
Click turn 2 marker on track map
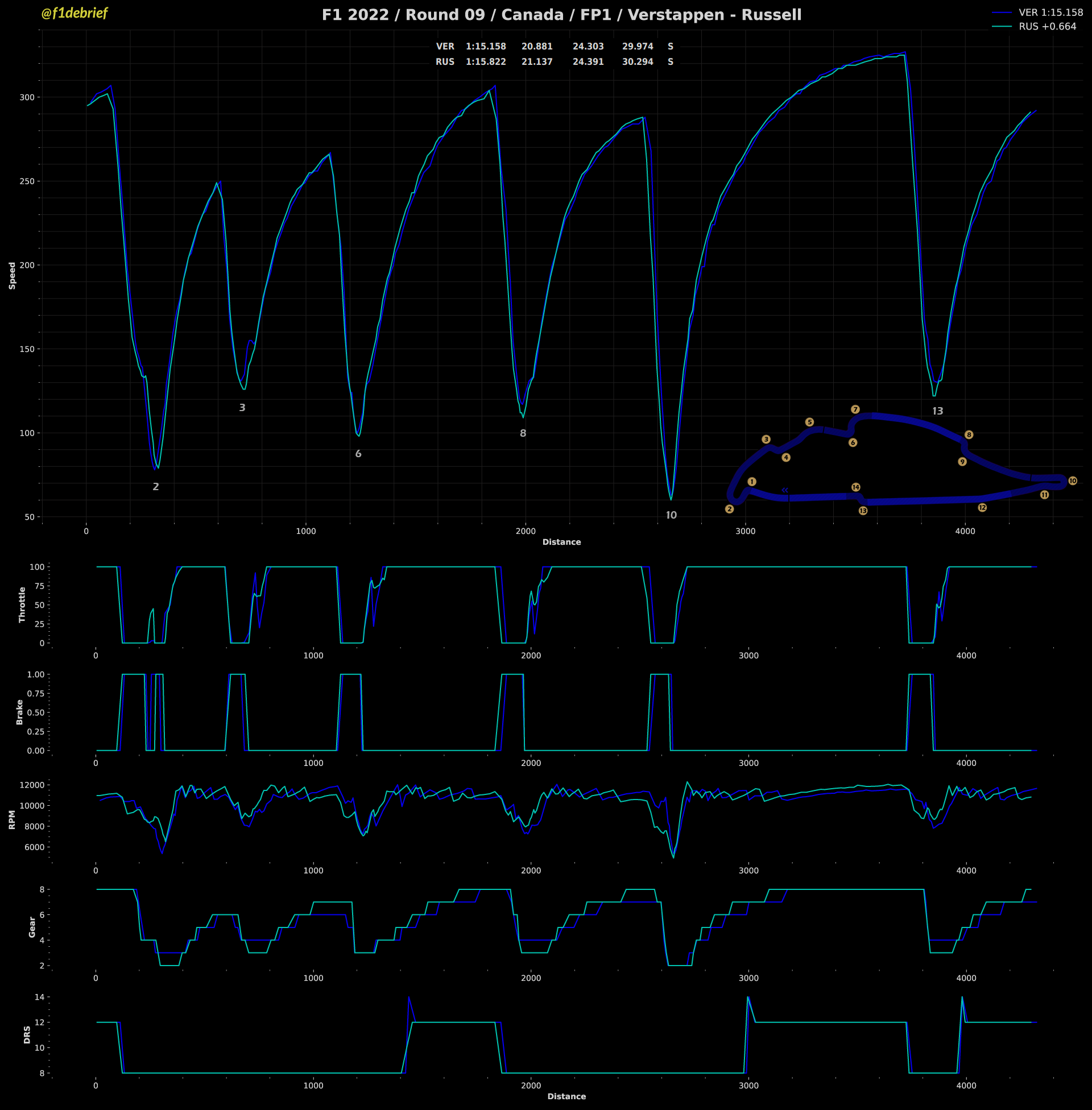(x=729, y=508)
